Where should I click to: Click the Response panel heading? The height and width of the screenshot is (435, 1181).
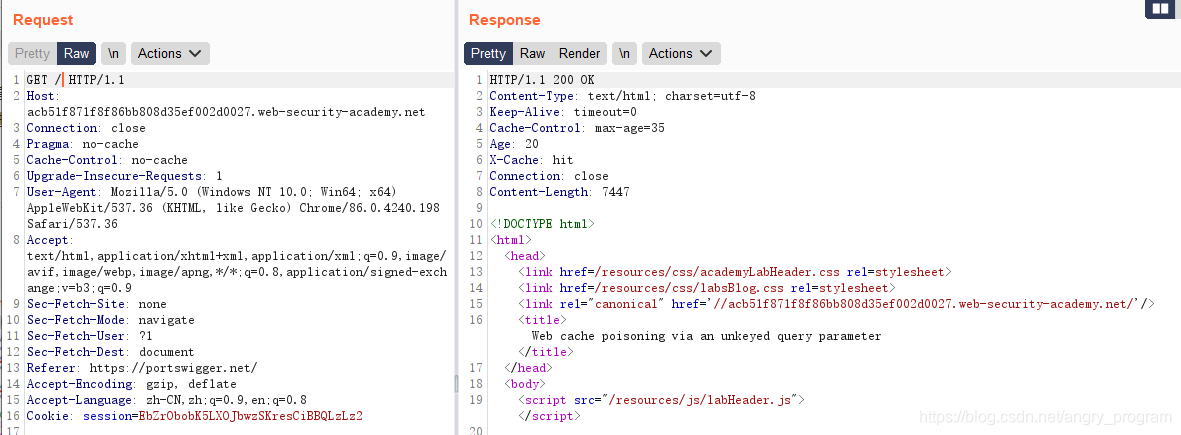[505, 20]
